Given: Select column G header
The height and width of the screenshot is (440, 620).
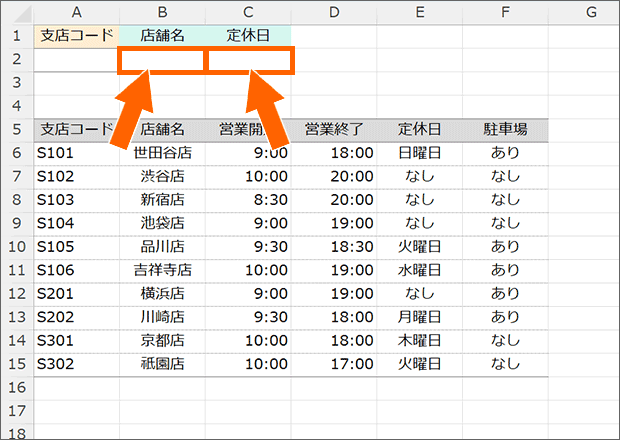Looking at the screenshot, I should pos(590,12).
